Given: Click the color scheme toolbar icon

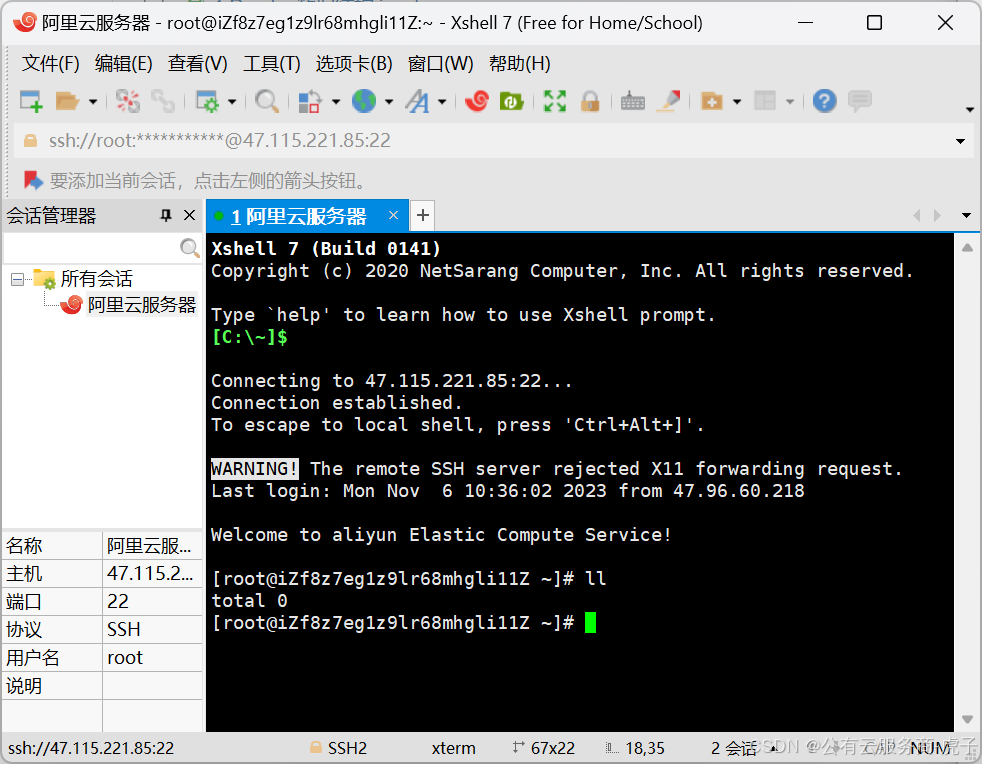Looking at the screenshot, I should click(x=309, y=101).
